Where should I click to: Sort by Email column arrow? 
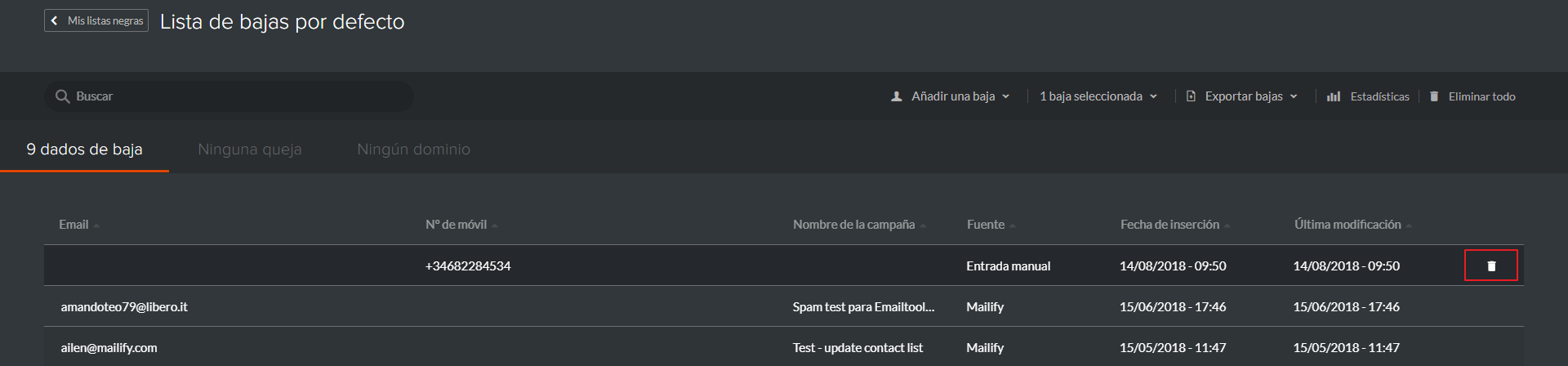pos(96,225)
